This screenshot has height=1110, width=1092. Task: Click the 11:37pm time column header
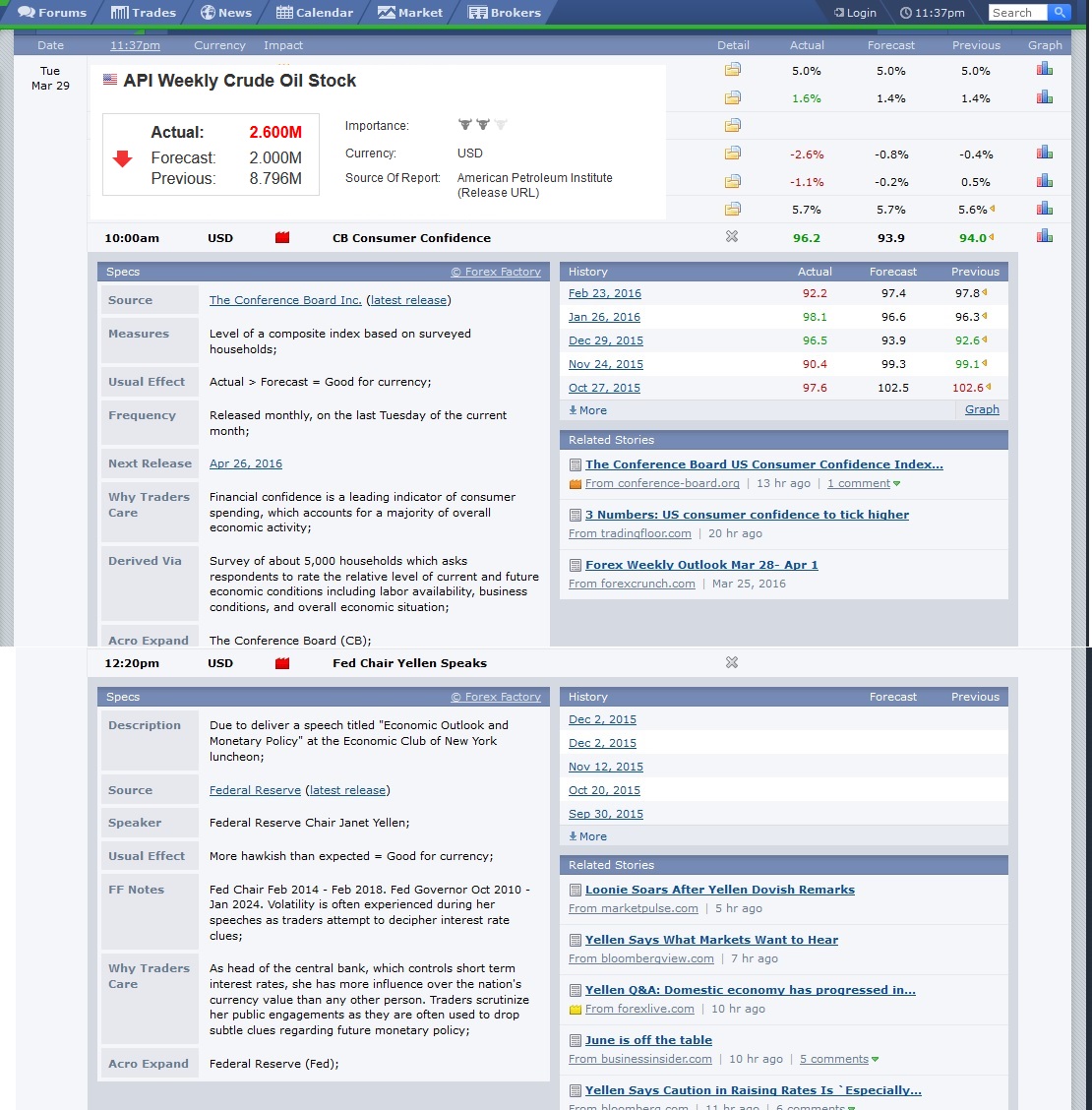(x=135, y=45)
